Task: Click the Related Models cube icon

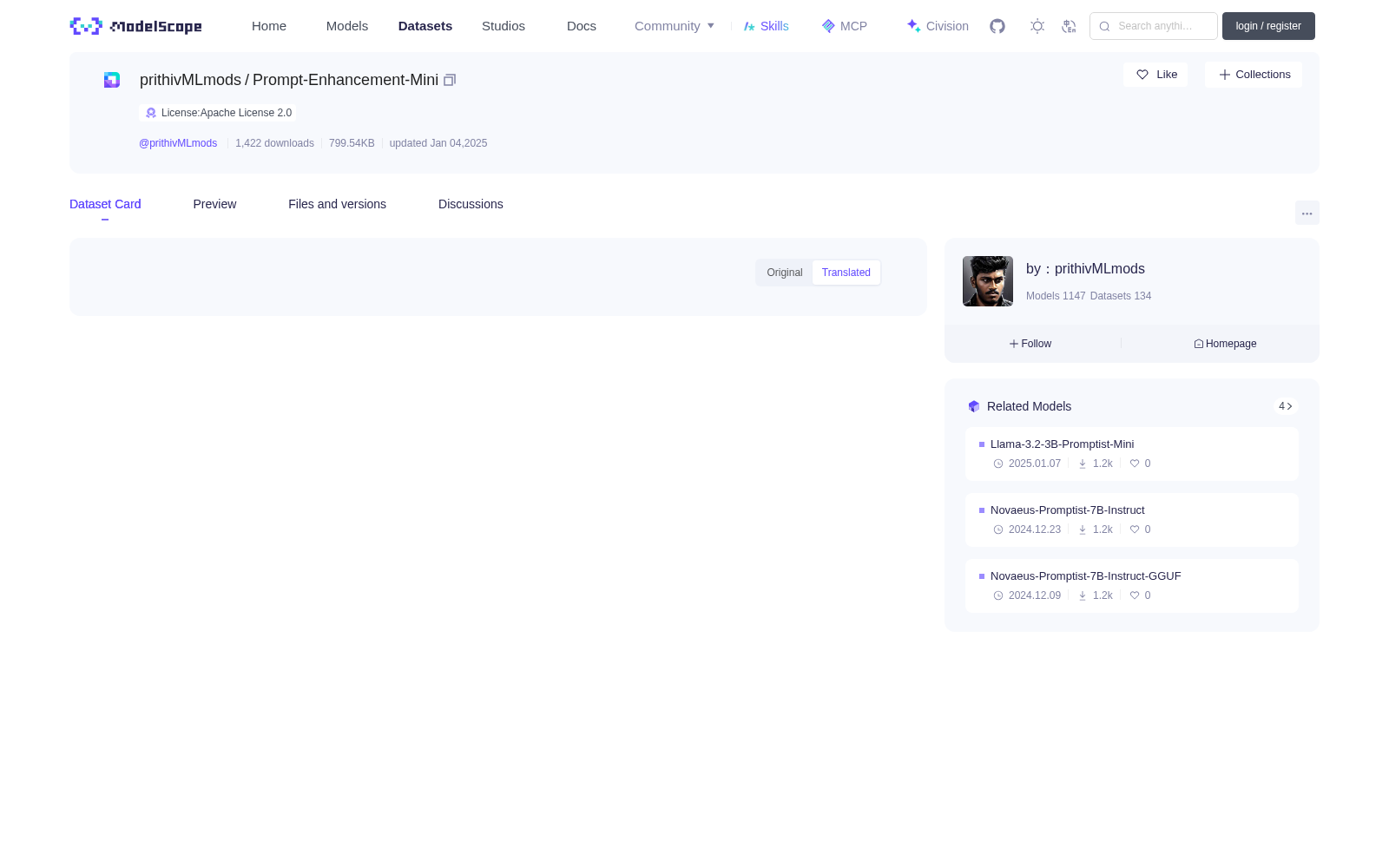Action: pyautogui.click(x=974, y=406)
